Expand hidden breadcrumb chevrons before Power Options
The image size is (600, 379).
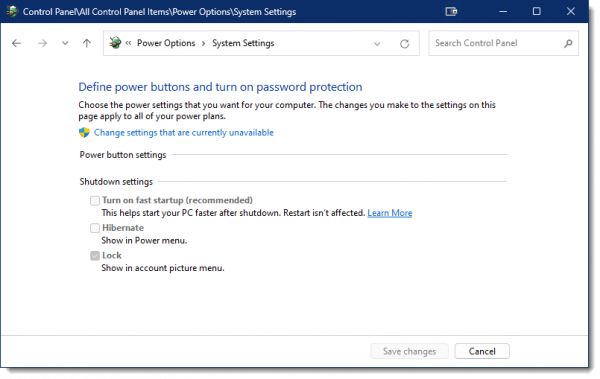pyautogui.click(x=128, y=43)
